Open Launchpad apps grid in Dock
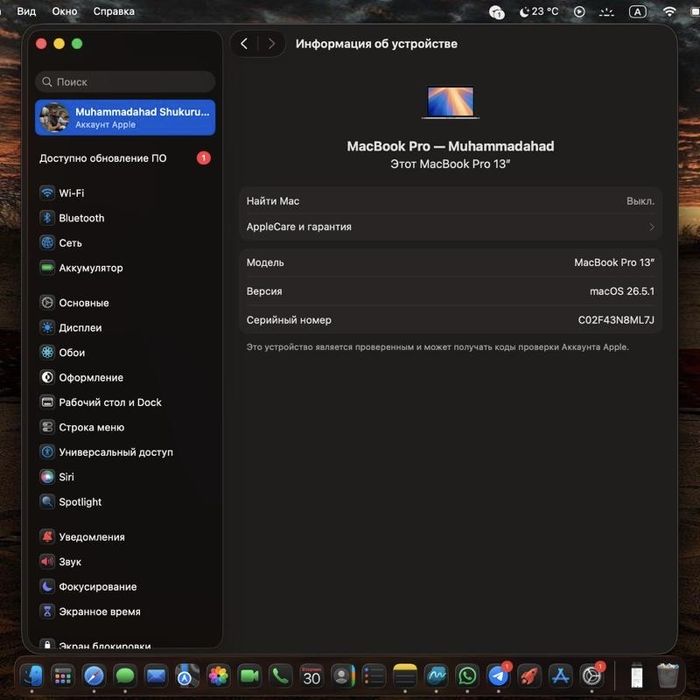700x700 pixels. [x=63, y=676]
